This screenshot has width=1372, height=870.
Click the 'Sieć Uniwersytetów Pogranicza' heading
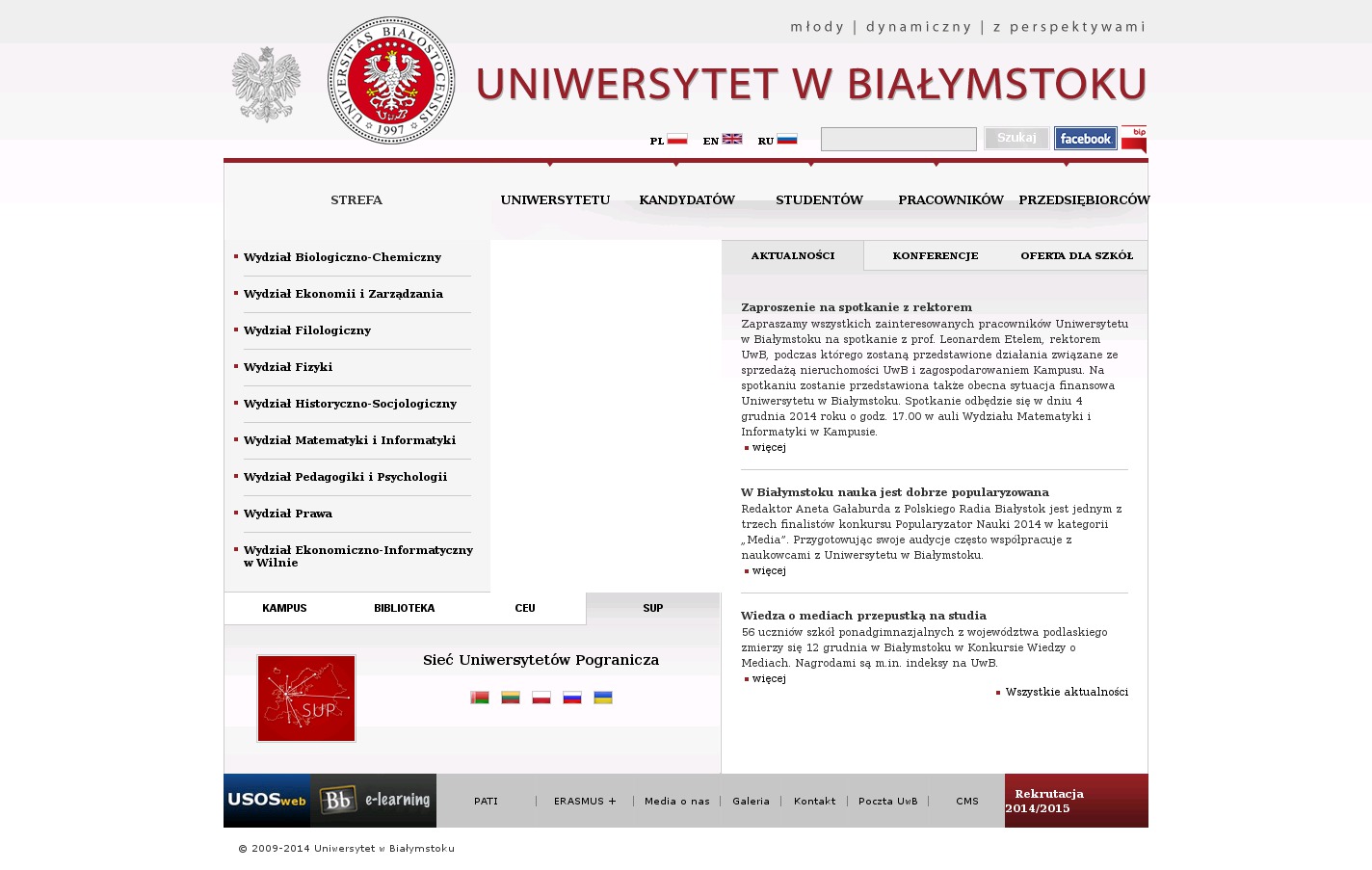[541, 660]
